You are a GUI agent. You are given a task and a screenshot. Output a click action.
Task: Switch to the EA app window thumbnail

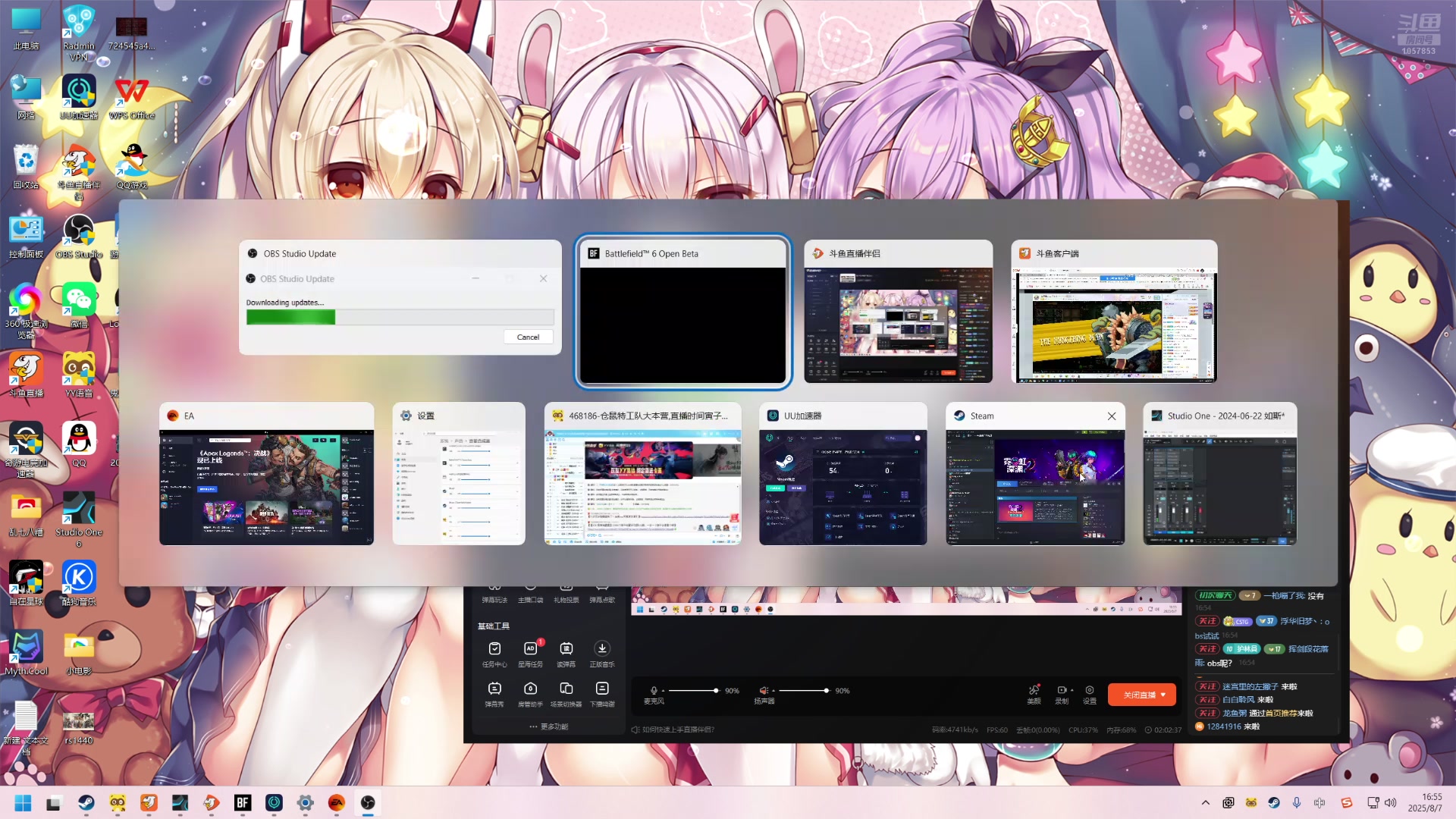click(x=266, y=473)
